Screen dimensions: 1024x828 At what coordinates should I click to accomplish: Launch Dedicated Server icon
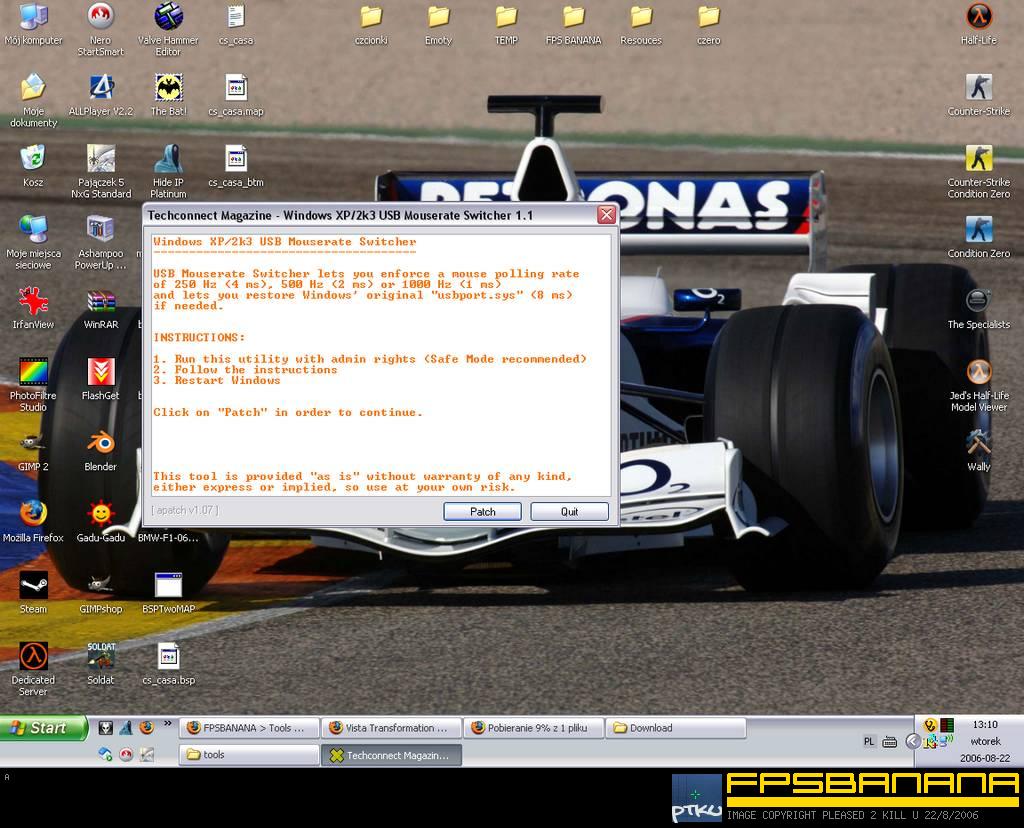tap(33, 669)
